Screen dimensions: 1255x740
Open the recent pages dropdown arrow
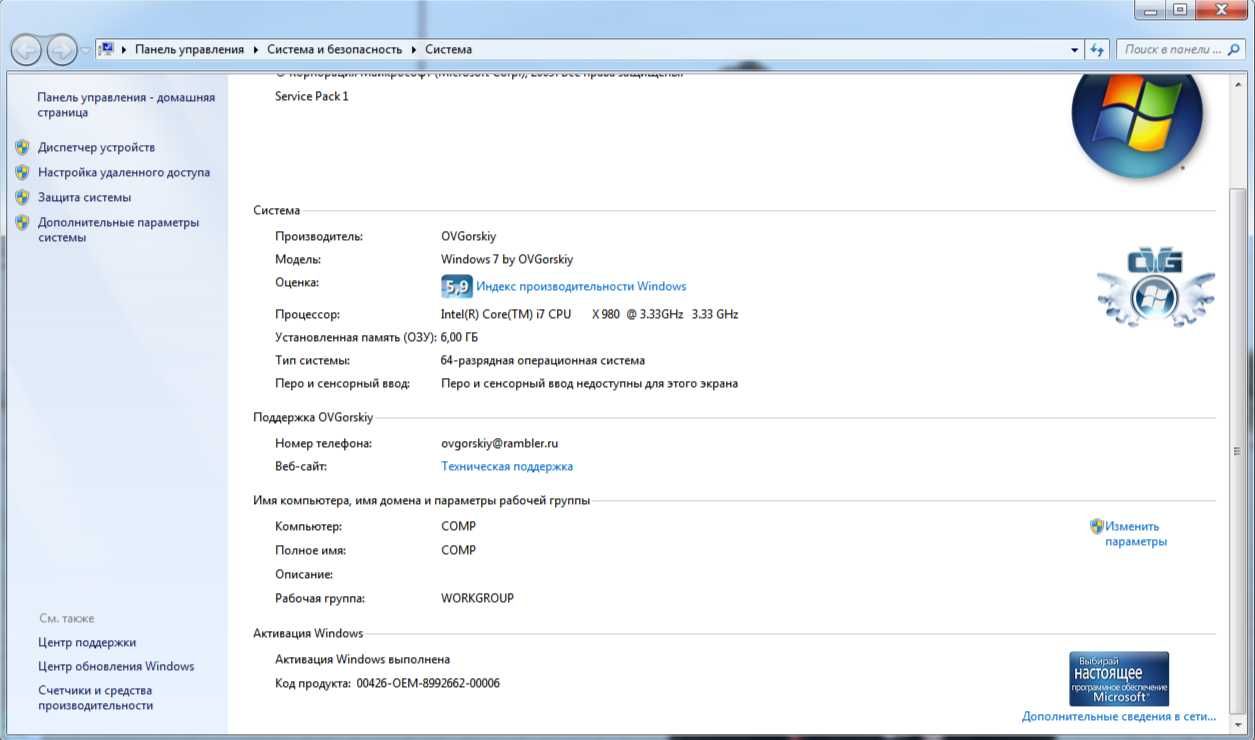pos(86,50)
